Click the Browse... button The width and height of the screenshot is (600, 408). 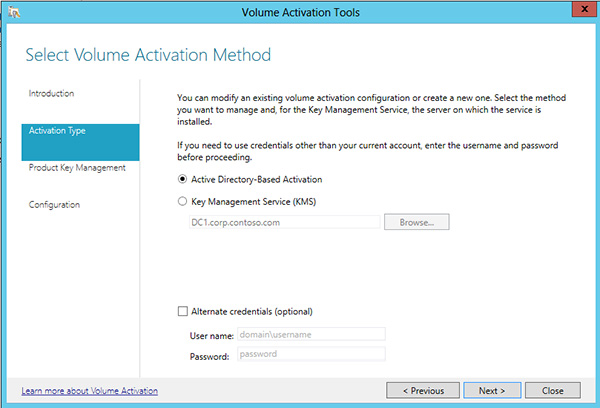415,222
